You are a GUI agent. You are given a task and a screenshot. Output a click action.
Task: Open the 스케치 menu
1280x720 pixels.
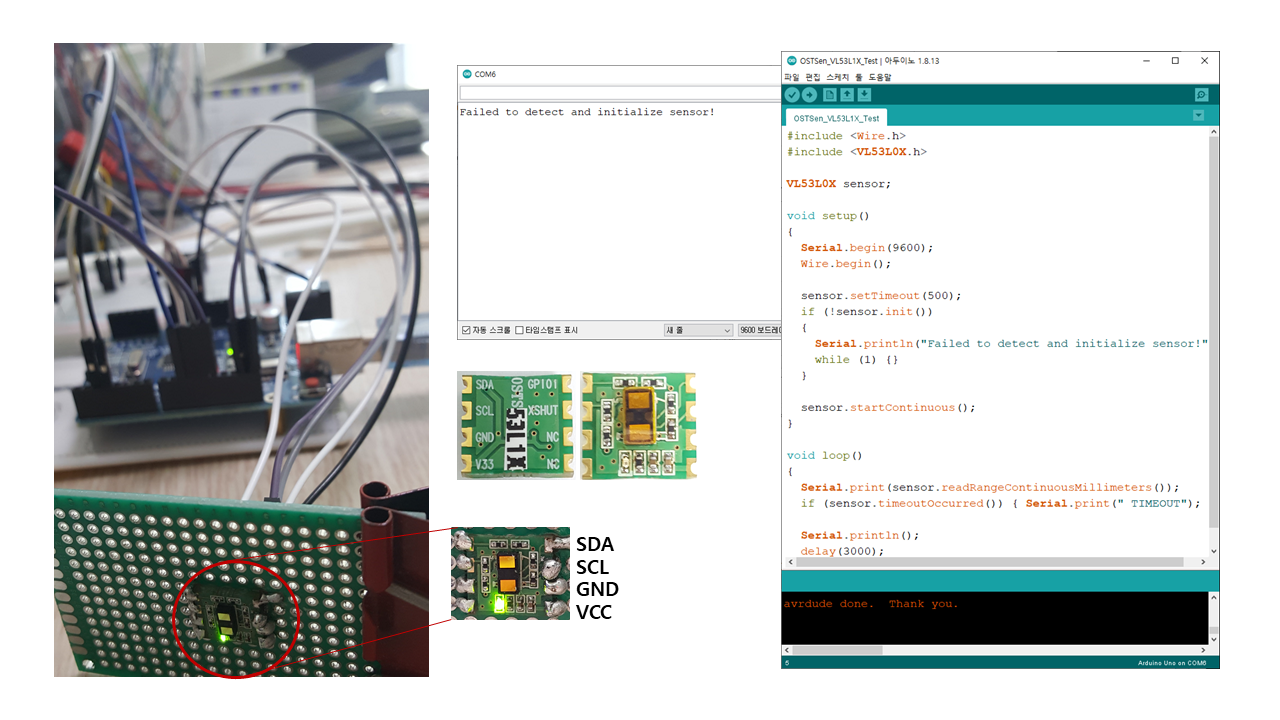coord(836,77)
